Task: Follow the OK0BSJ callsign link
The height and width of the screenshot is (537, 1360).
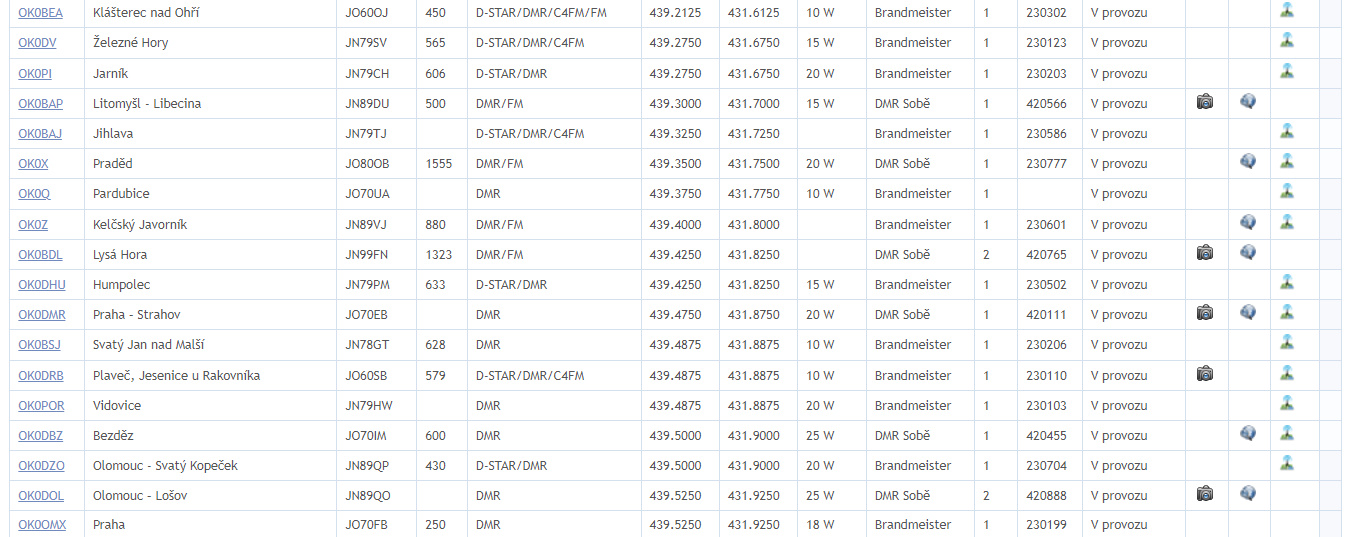Action: point(39,345)
